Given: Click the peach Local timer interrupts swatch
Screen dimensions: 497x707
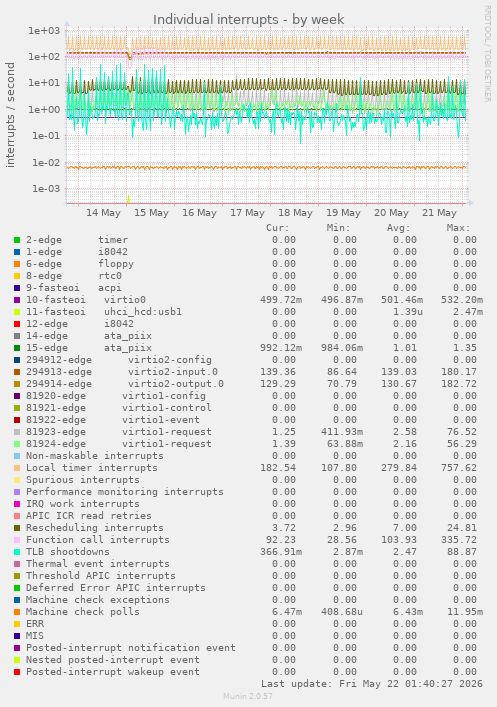Looking at the screenshot, I should (x=17, y=468).
